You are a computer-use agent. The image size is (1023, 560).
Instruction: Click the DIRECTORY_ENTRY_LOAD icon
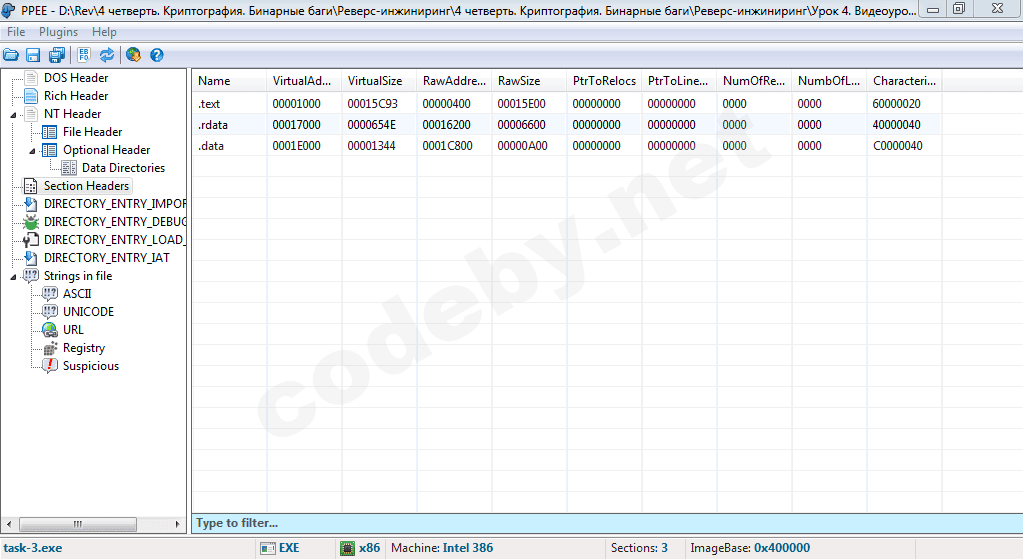(x=31, y=240)
